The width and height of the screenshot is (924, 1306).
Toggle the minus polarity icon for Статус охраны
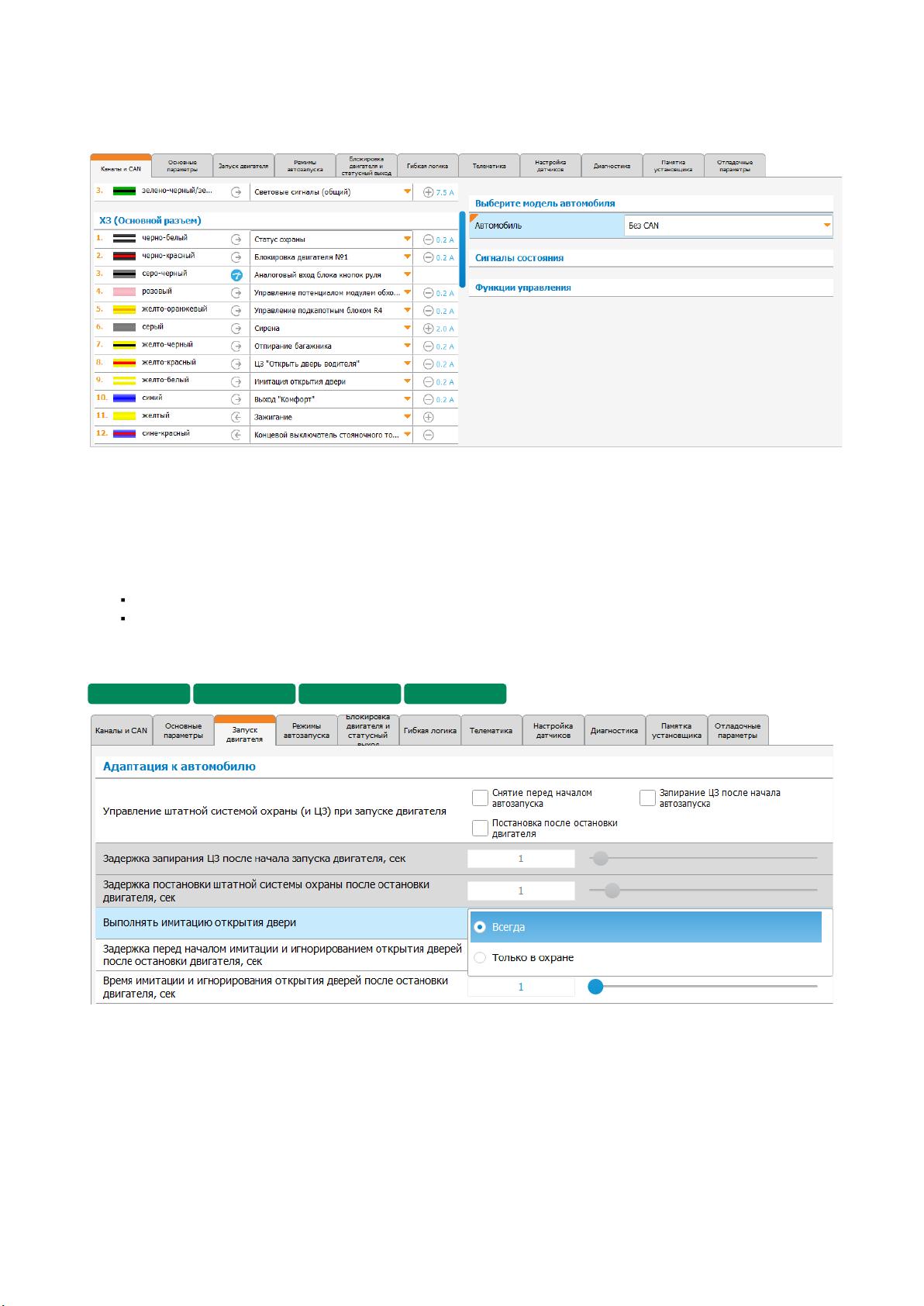point(428,239)
